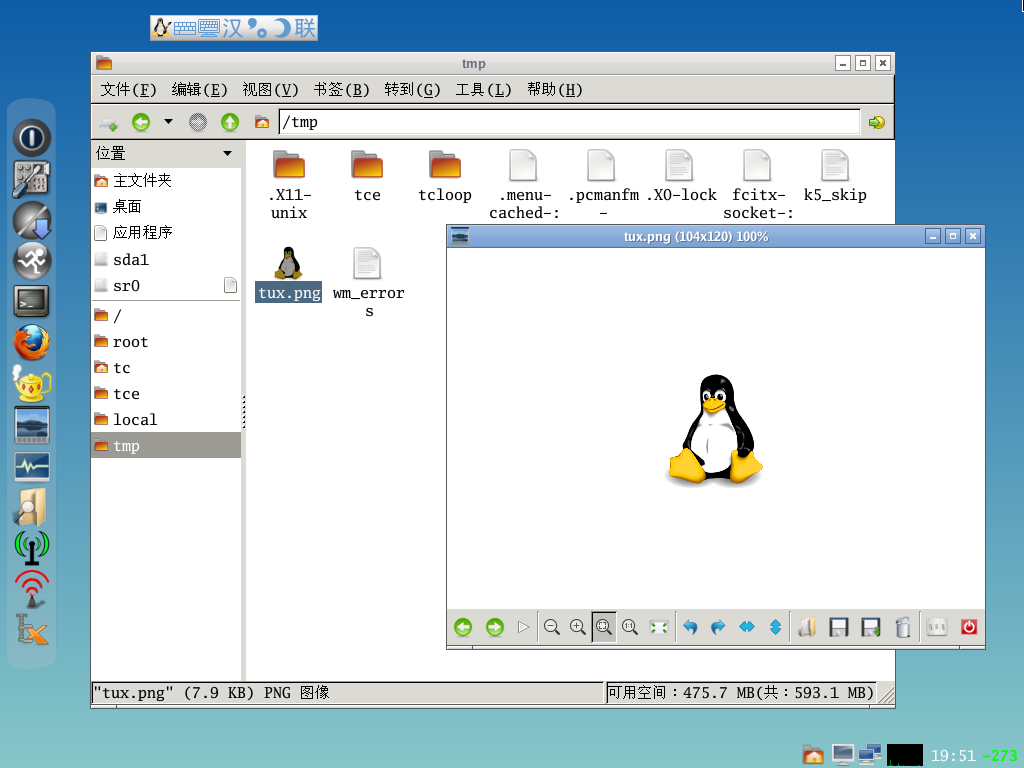Go to home folder toolbar icon
1024x768 pixels.
pyautogui.click(x=262, y=122)
